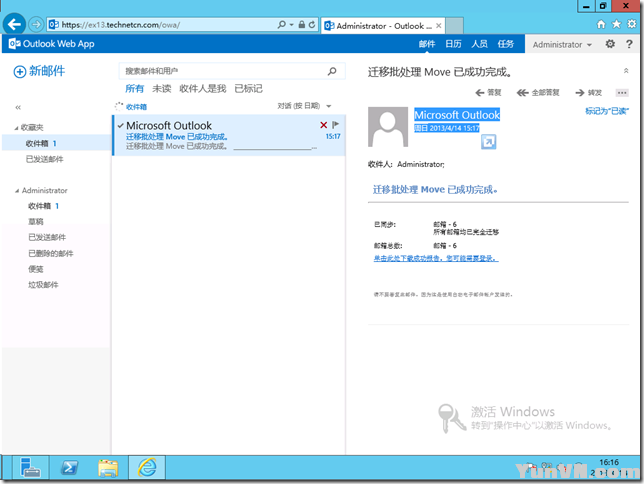Open PowerShell from taskbar
The height and width of the screenshot is (484, 644).
(69, 468)
